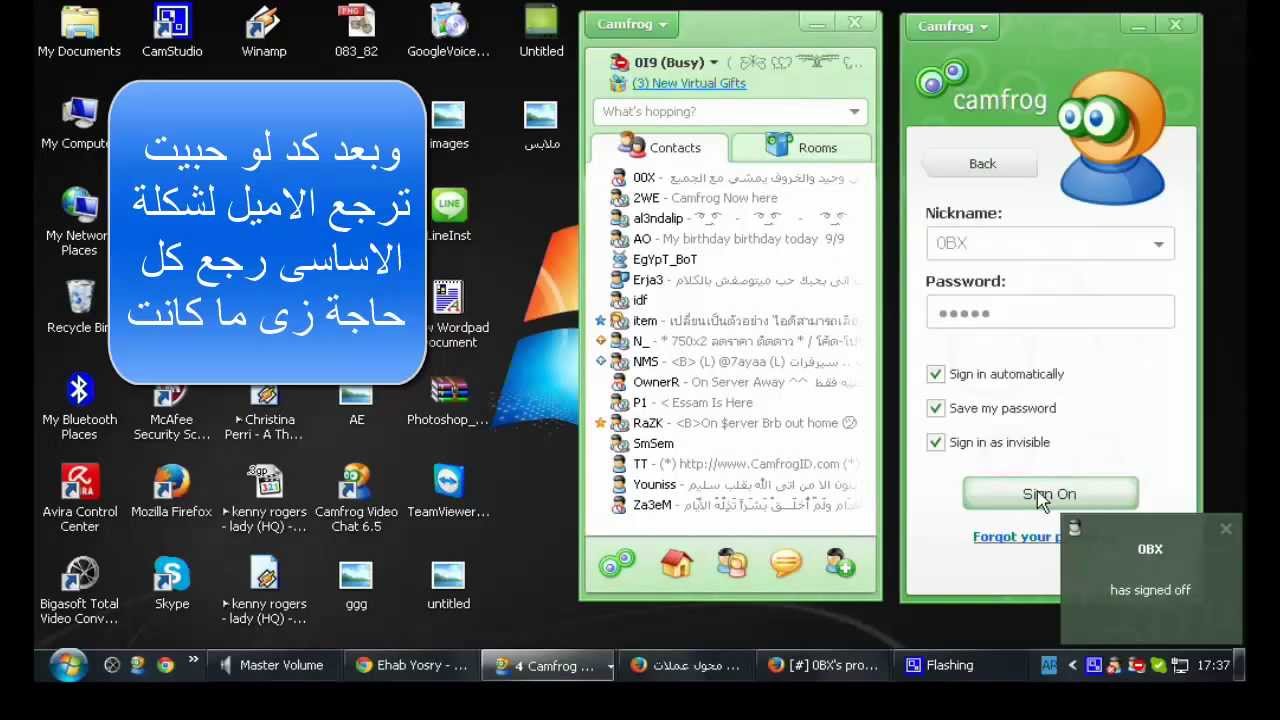Open Bigasoft Total Video Converter icon
Screen dimensions: 1280x720
79,590
